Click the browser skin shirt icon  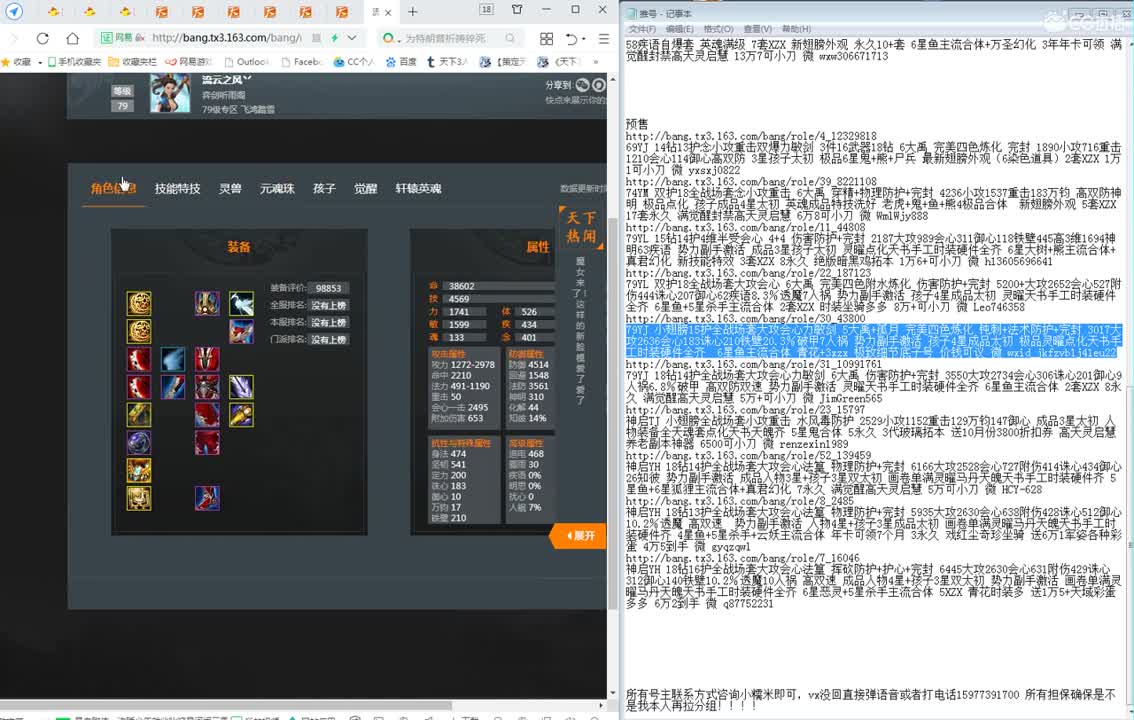[x=516, y=10]
